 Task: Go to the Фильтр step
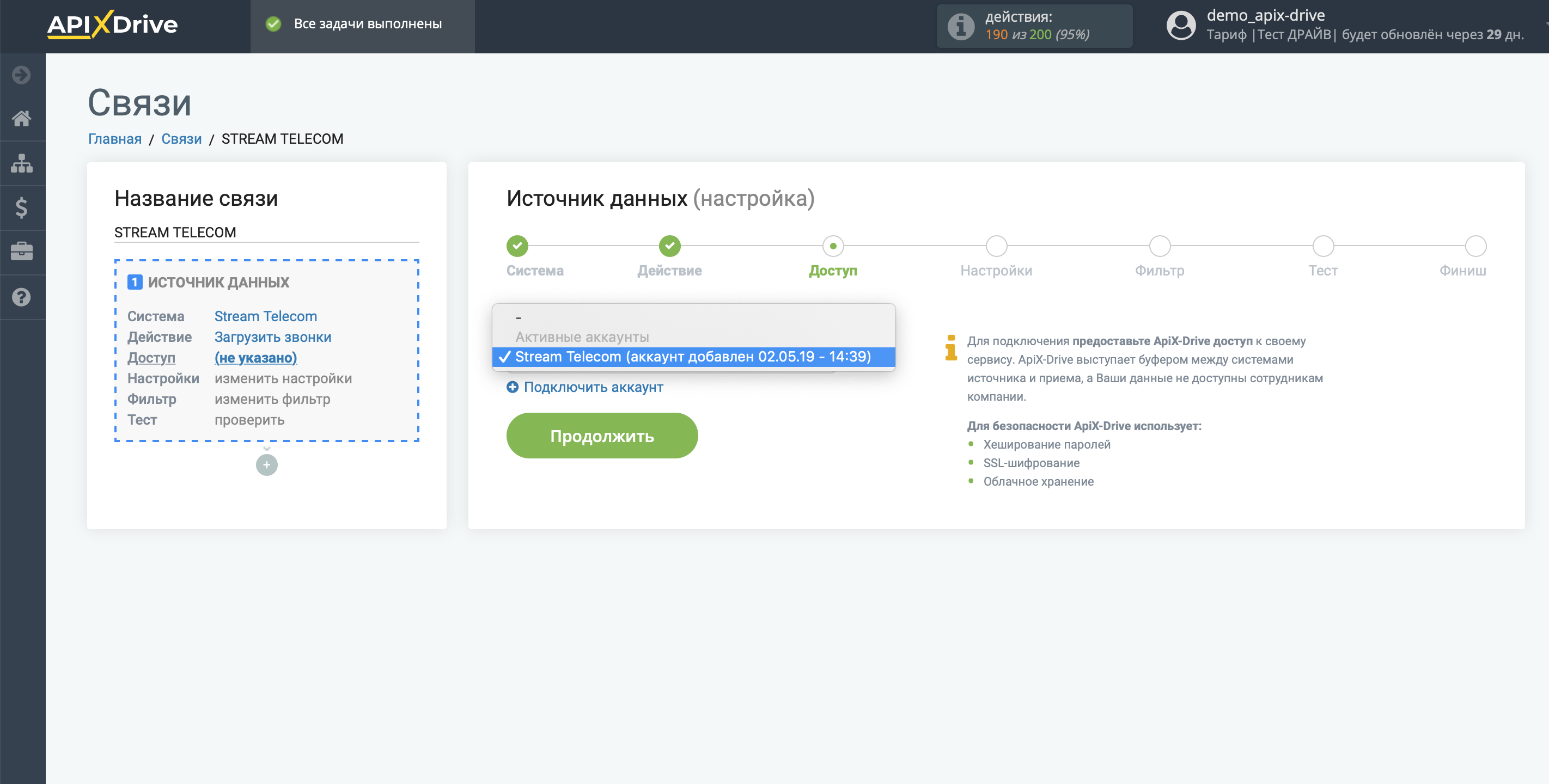[x=1160, y=246]
